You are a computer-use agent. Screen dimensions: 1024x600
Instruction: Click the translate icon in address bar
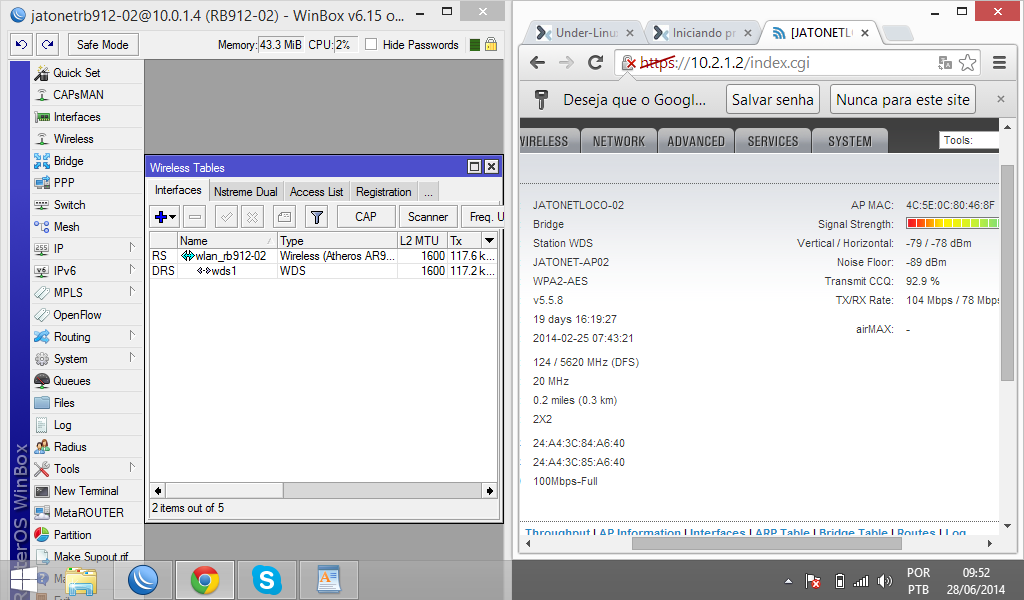[945, 63]
